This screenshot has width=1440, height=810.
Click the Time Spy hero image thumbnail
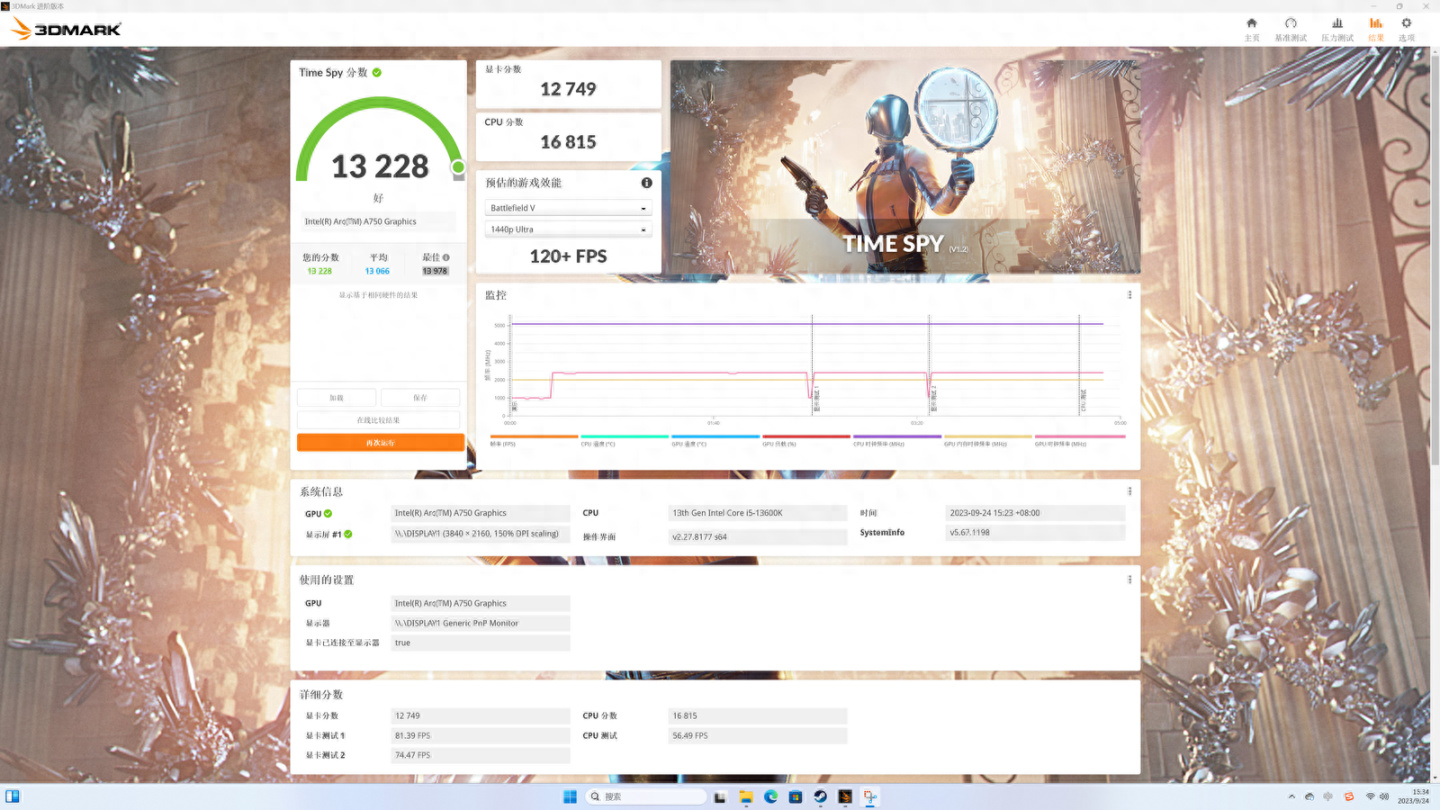905,167
